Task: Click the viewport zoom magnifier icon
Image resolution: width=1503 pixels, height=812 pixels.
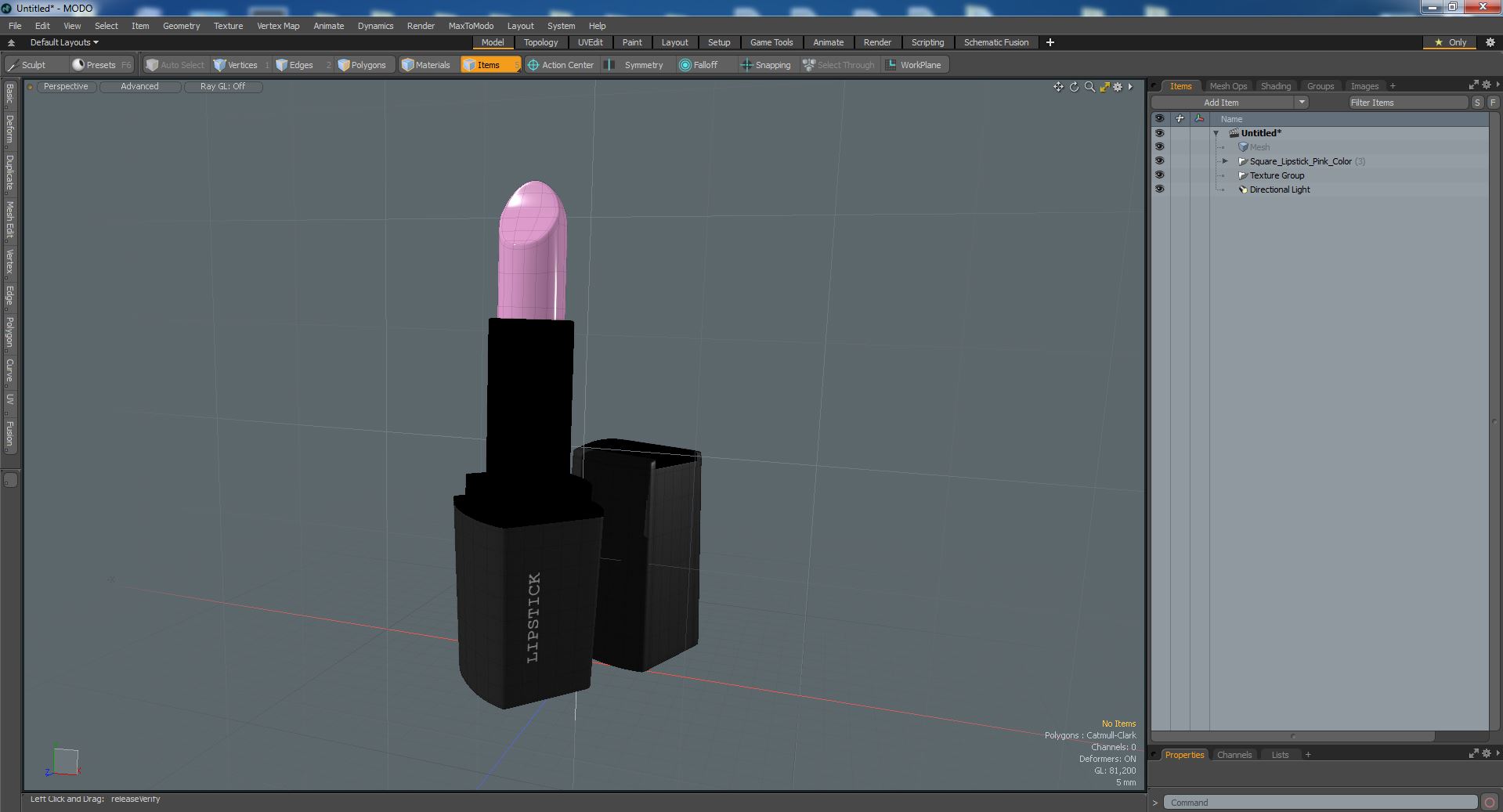Action: tap(1089, 87)
